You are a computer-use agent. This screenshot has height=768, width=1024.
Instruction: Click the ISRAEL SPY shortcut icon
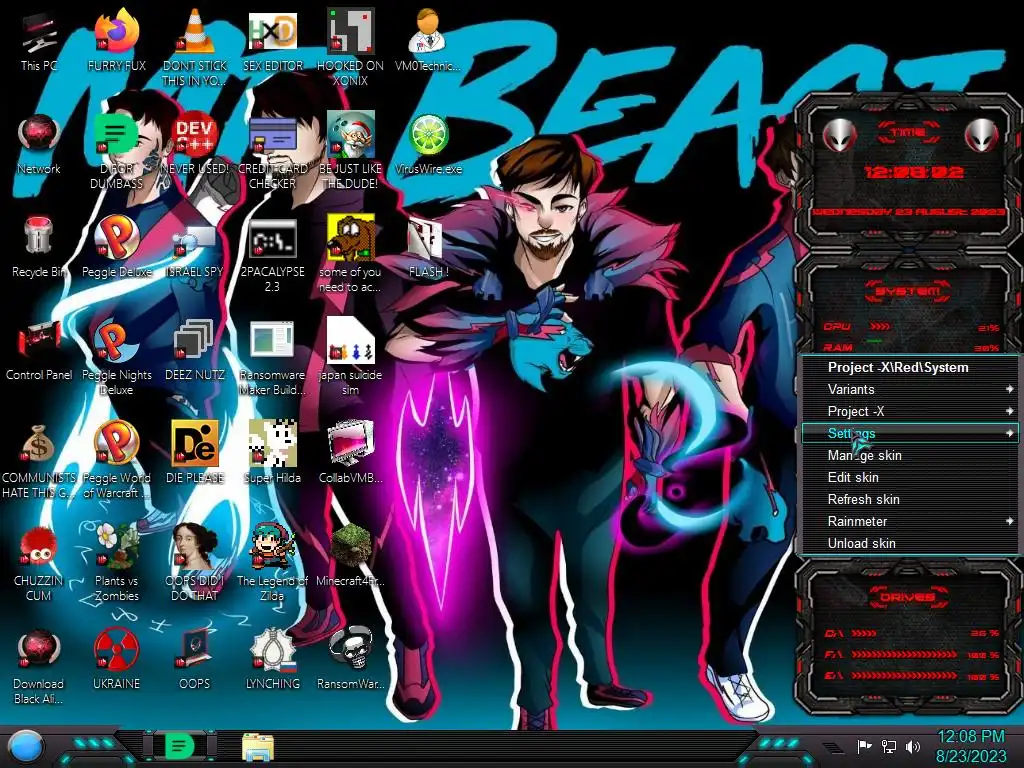195,240
